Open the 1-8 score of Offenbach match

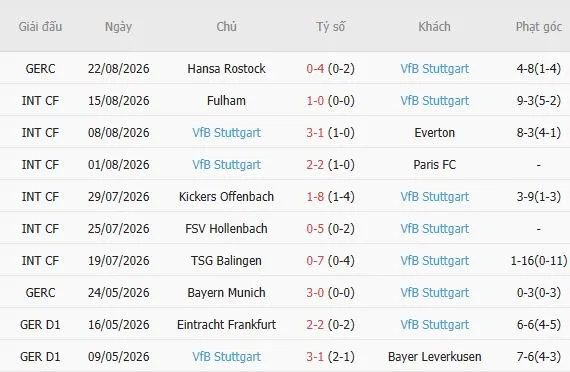tap(315, 197)
